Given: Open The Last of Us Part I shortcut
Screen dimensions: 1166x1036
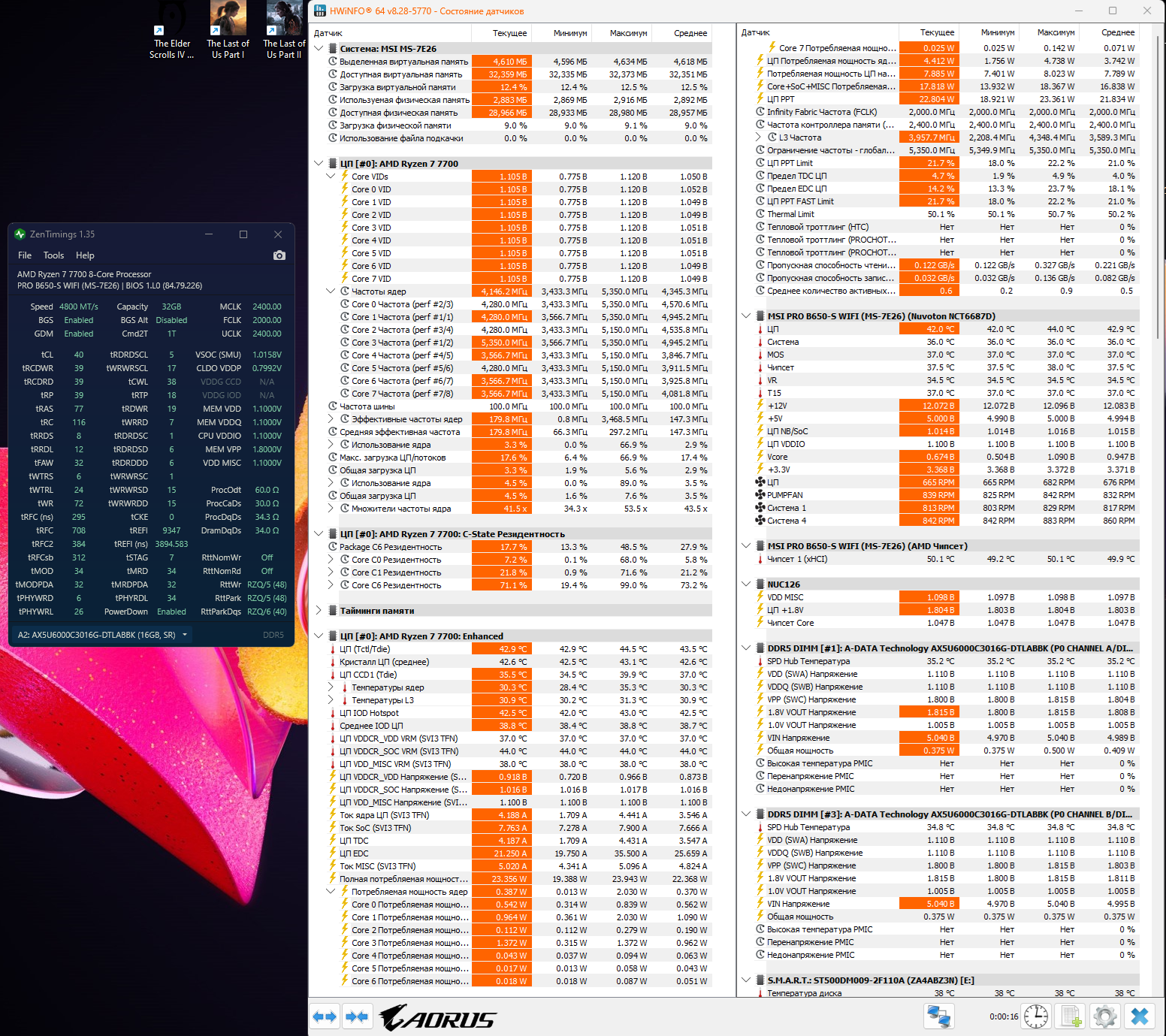Looking at the screenshot, I should tap(228, 30).
